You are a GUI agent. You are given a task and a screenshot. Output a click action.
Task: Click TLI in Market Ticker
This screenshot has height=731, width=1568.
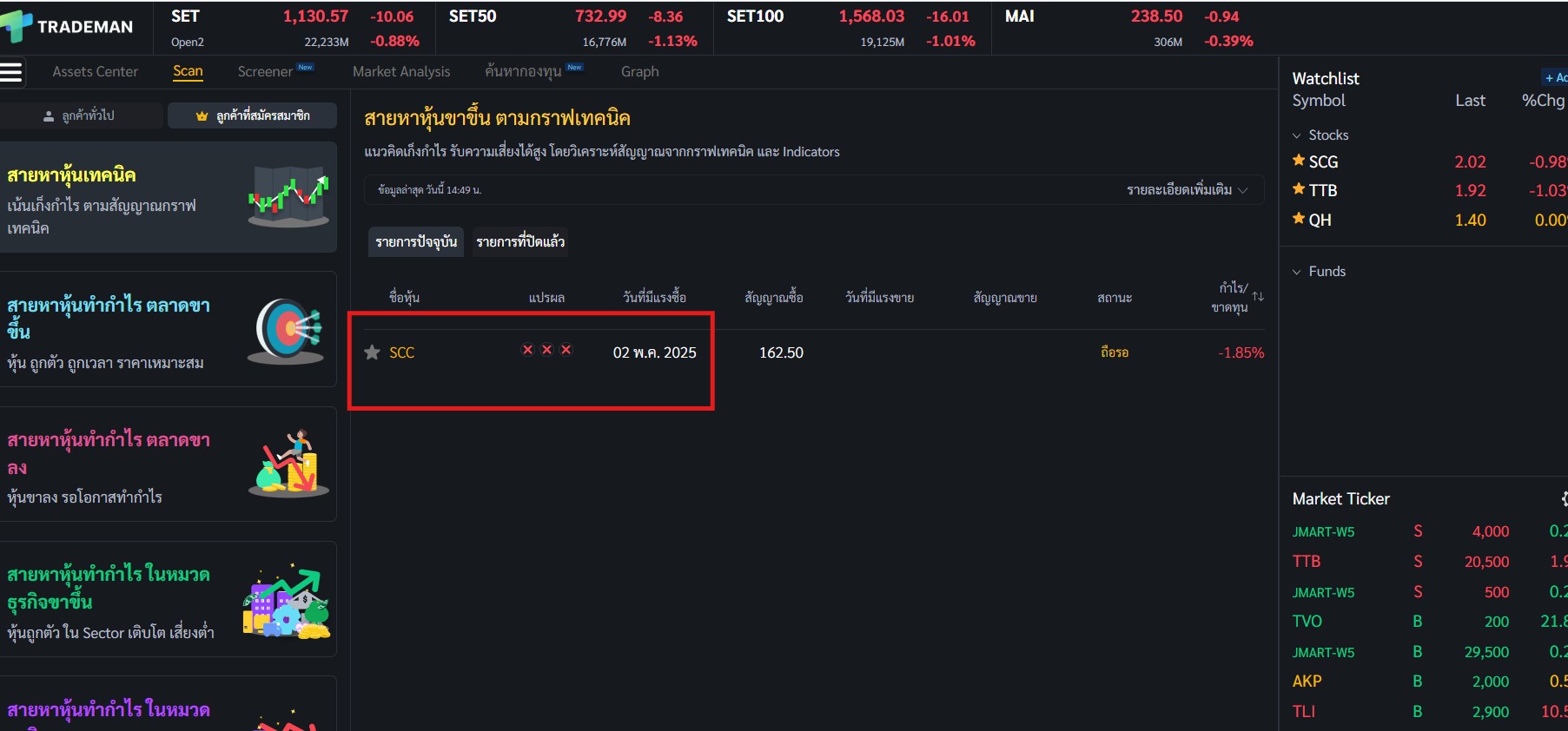[x=1304, y=712]
